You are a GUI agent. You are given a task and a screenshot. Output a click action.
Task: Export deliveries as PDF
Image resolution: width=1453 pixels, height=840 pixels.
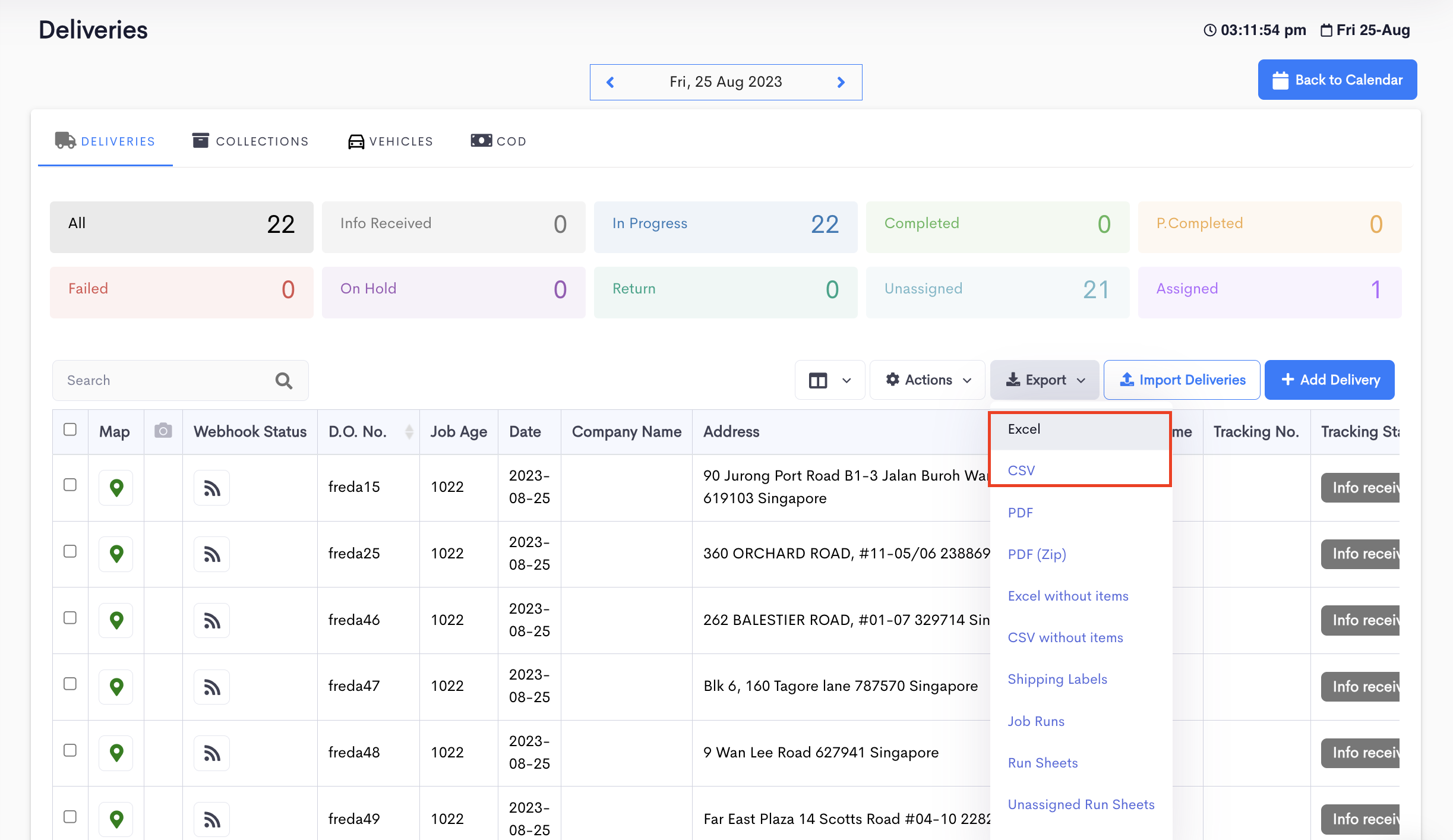(1080, 513)
